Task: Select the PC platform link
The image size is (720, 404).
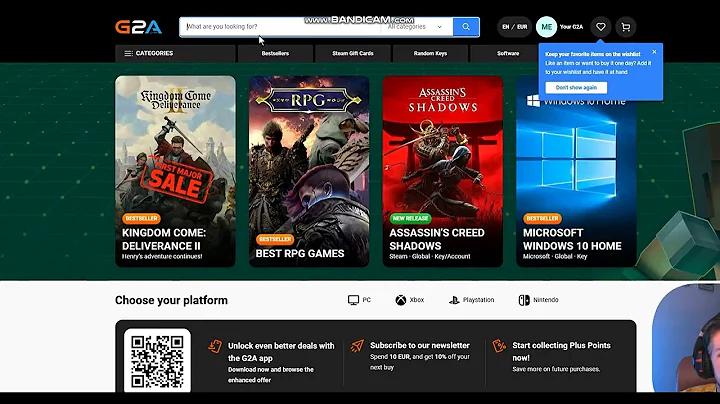Action: (359, 300)
